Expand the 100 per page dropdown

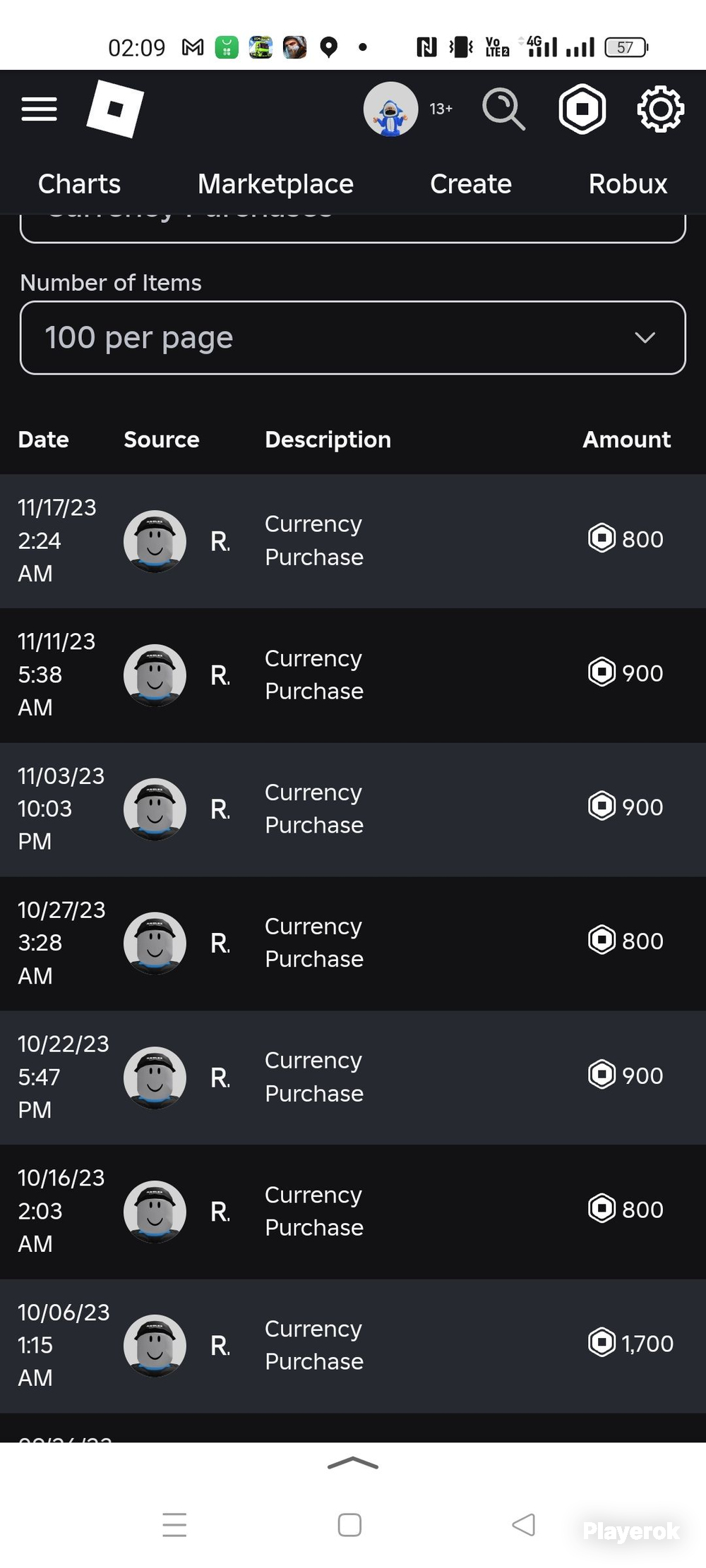click(353, 338)
